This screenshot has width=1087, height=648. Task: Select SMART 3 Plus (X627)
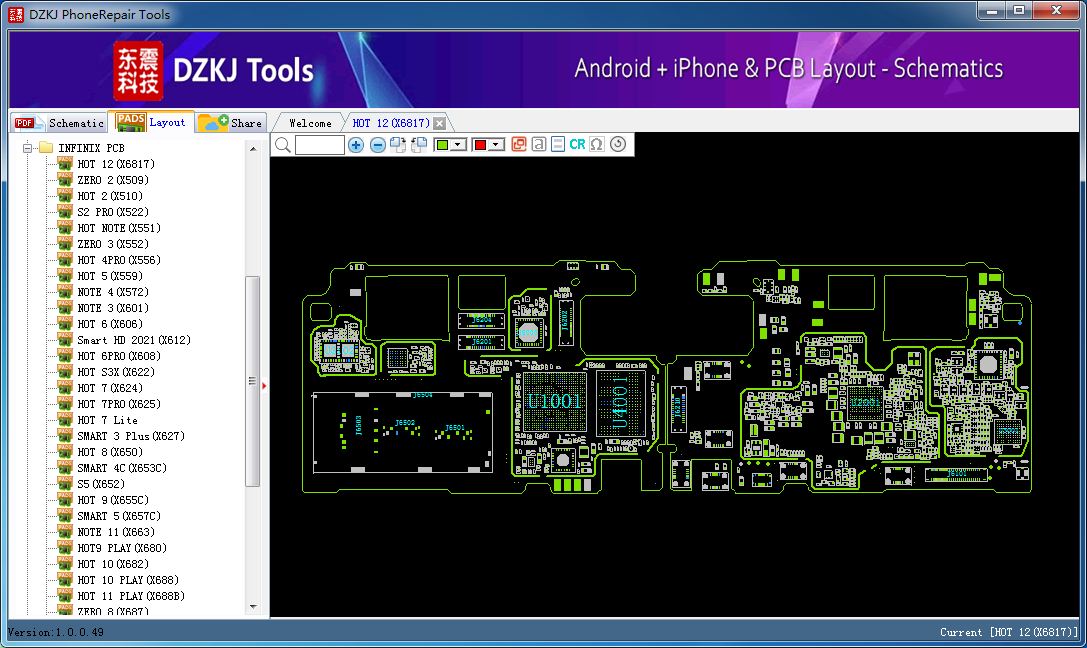pos(130,436)
